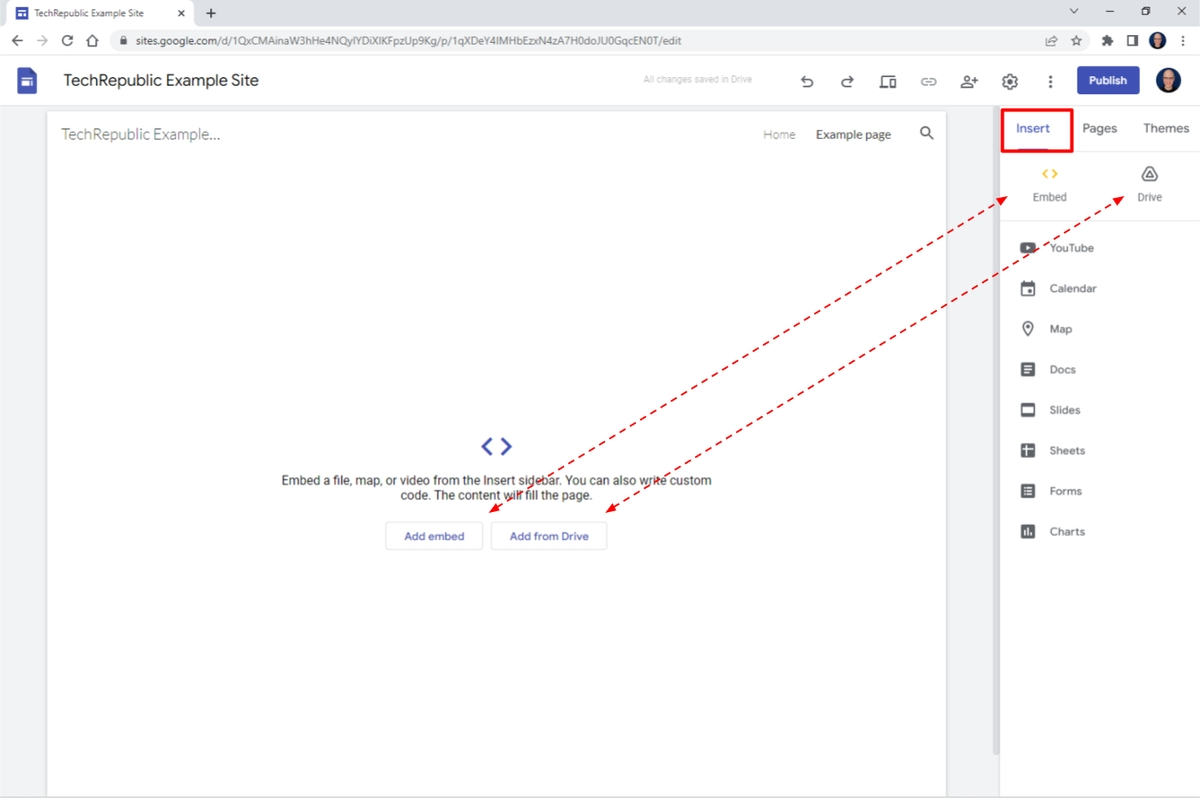Click the copy published site link icon
1200x798 pixels.
(x=929, y=81)
